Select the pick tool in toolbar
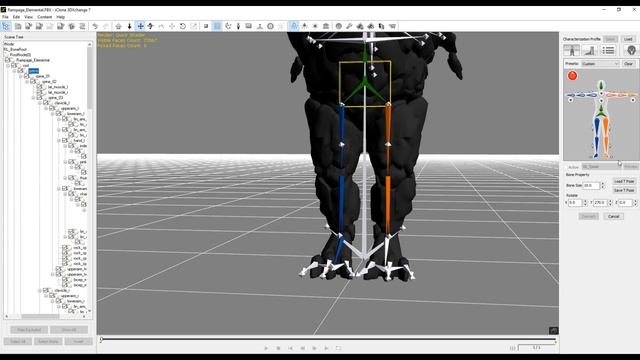The height and width of the screenshot is (360, 640). point(6,26)
